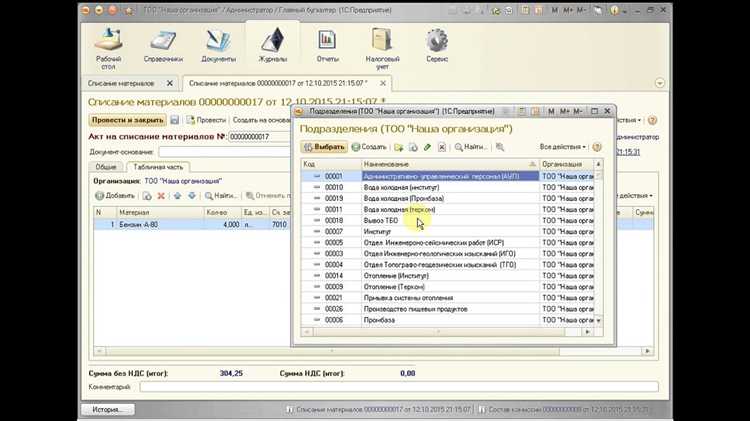Viewport: 750px width, 421px height.
Task: Click right arrow of Подразделения horizontal scrollbar
Action: [x=588, y=332]
